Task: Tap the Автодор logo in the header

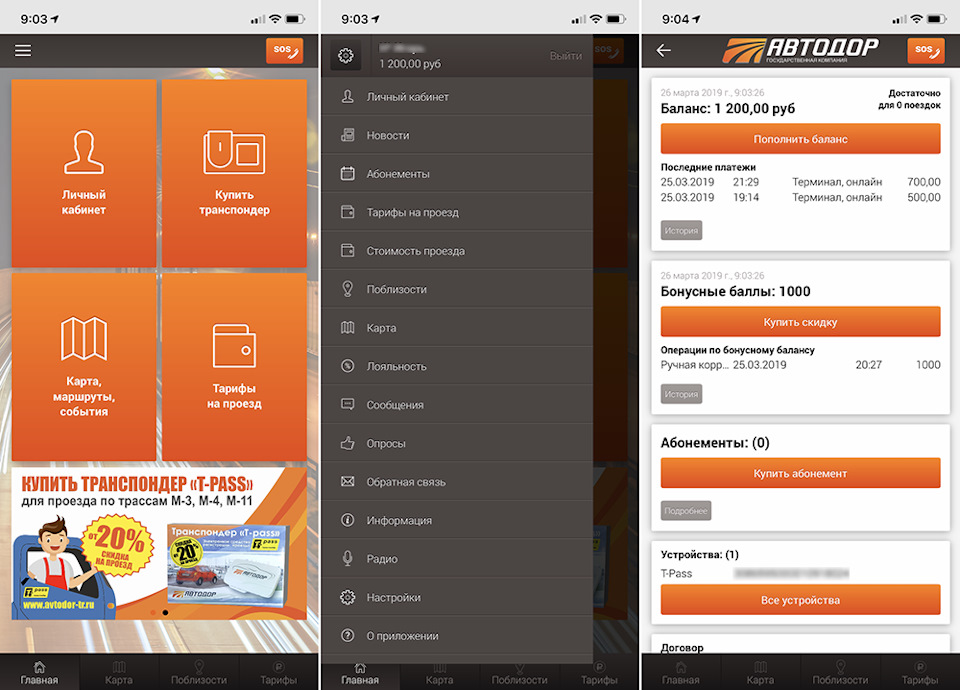Action: (801, 50)
